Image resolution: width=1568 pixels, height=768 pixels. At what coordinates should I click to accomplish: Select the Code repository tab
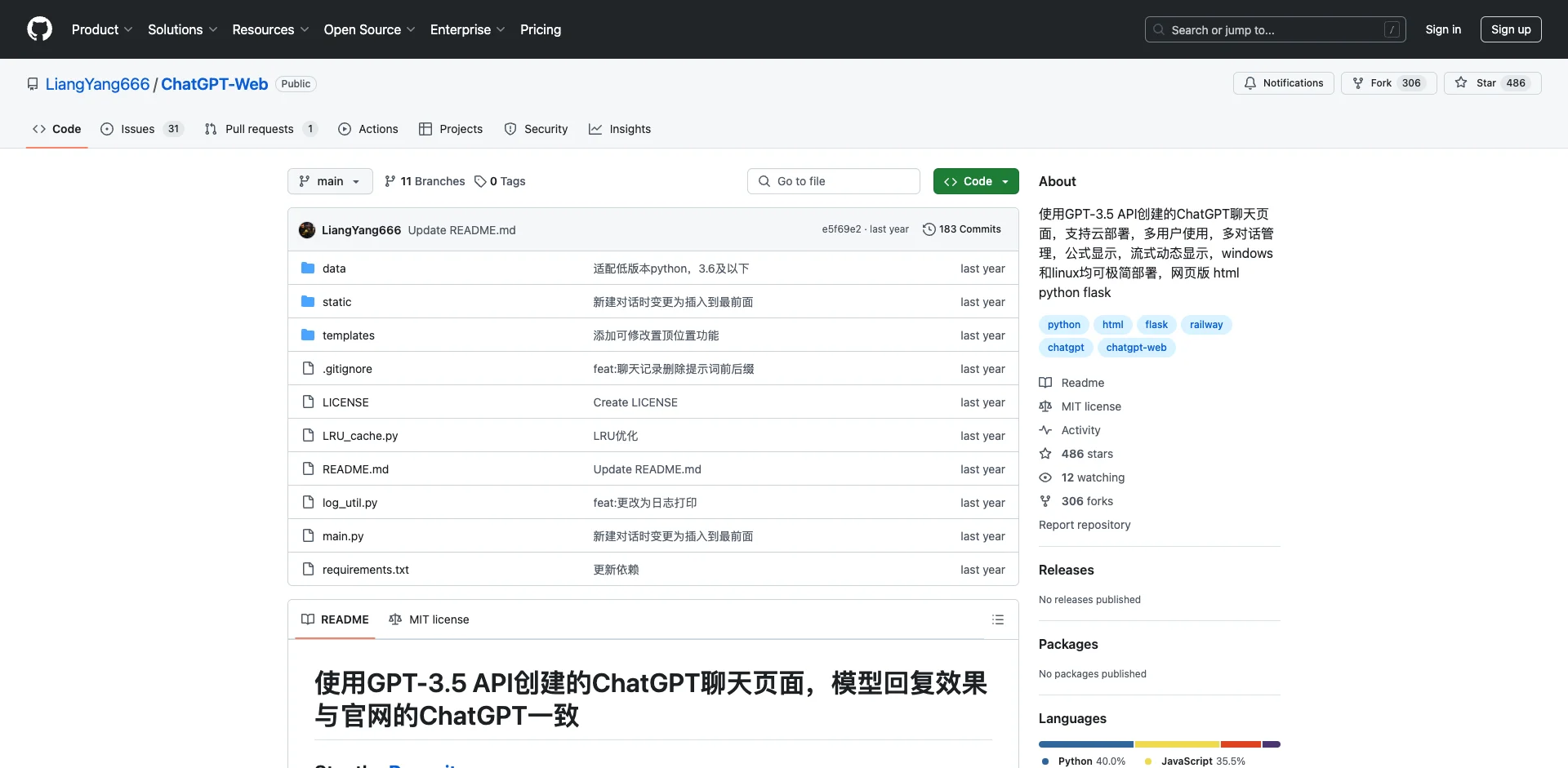57,129
